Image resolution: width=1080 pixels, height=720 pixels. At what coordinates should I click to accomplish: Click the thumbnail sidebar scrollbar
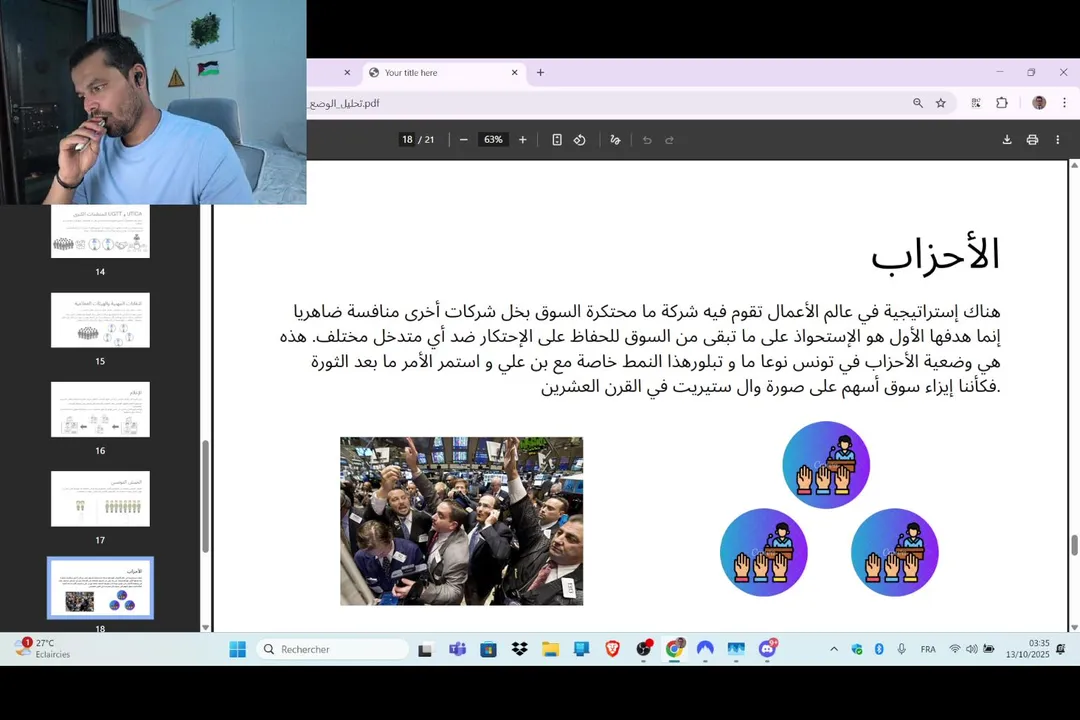point(205,496)
